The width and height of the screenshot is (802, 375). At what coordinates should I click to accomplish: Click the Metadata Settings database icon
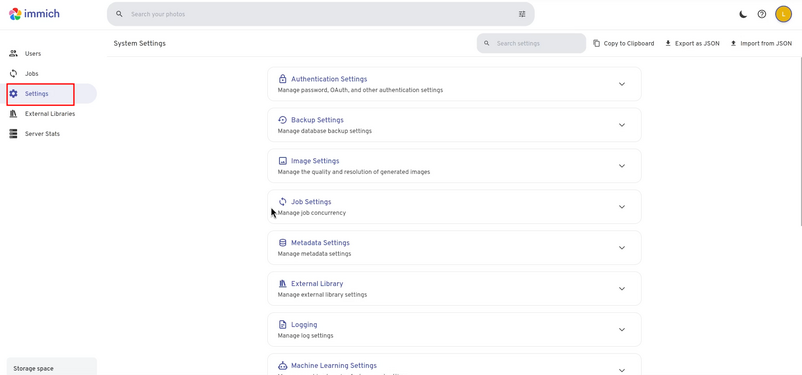pos(282,242)
